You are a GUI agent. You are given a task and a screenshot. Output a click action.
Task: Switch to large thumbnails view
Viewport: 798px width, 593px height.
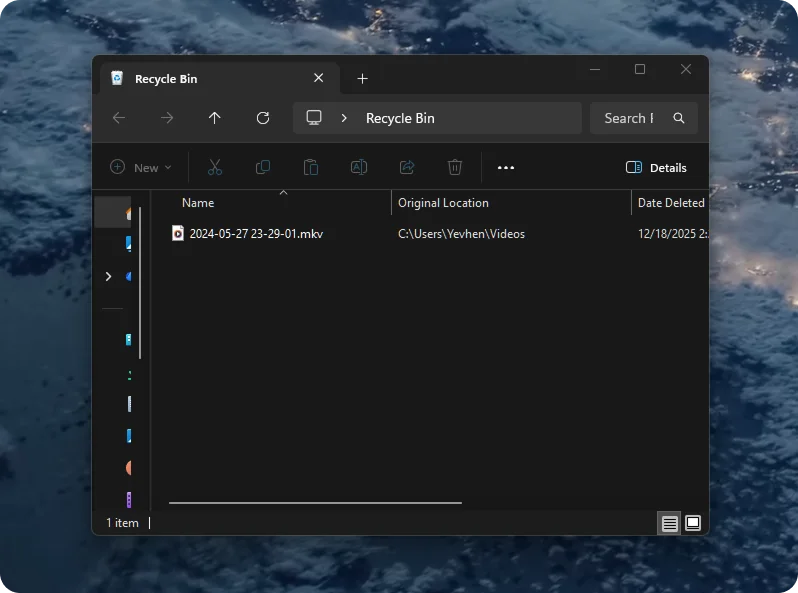(693, 523)
